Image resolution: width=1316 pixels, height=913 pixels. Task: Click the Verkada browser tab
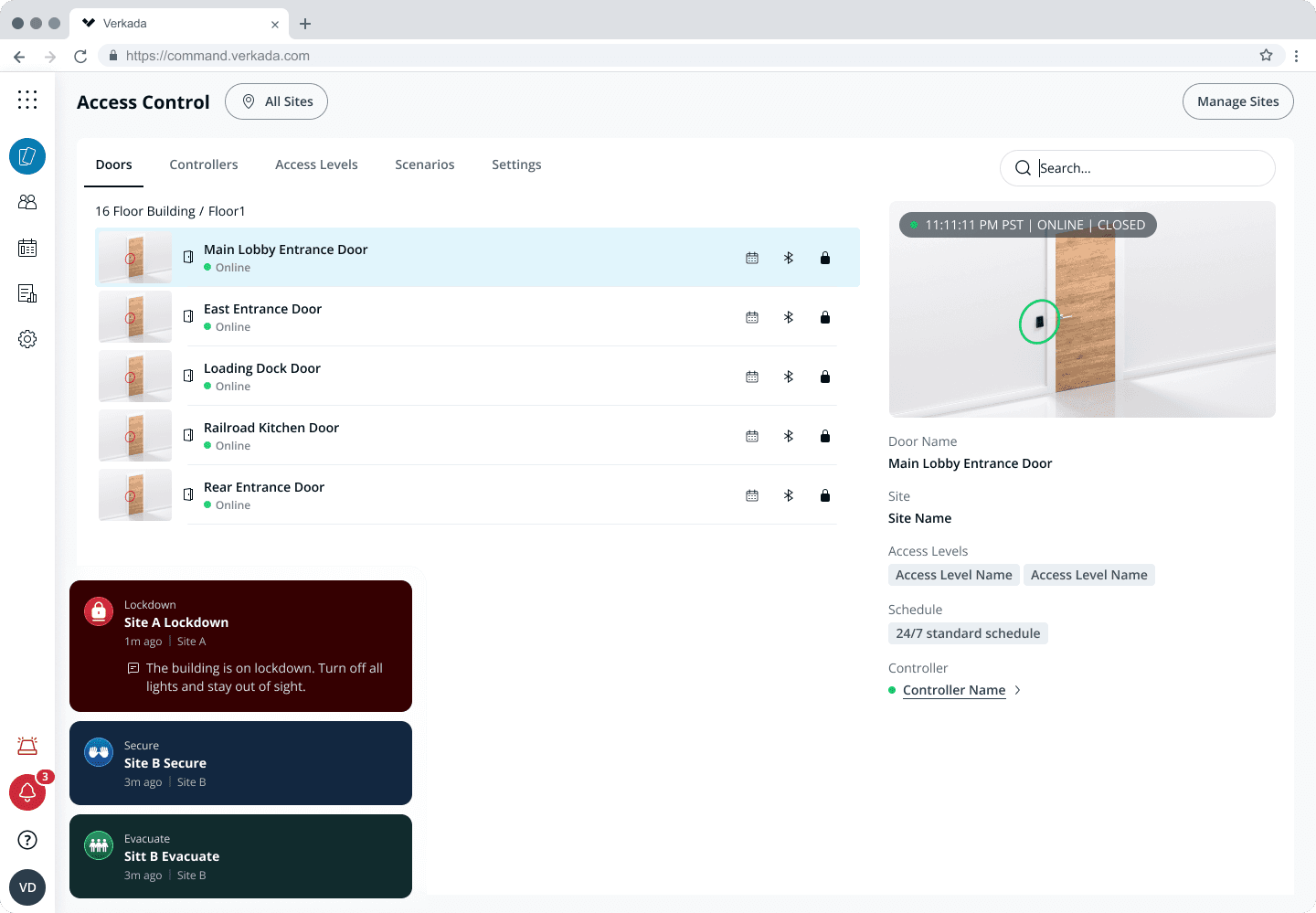pyautogui.click(x=179, y=24)
